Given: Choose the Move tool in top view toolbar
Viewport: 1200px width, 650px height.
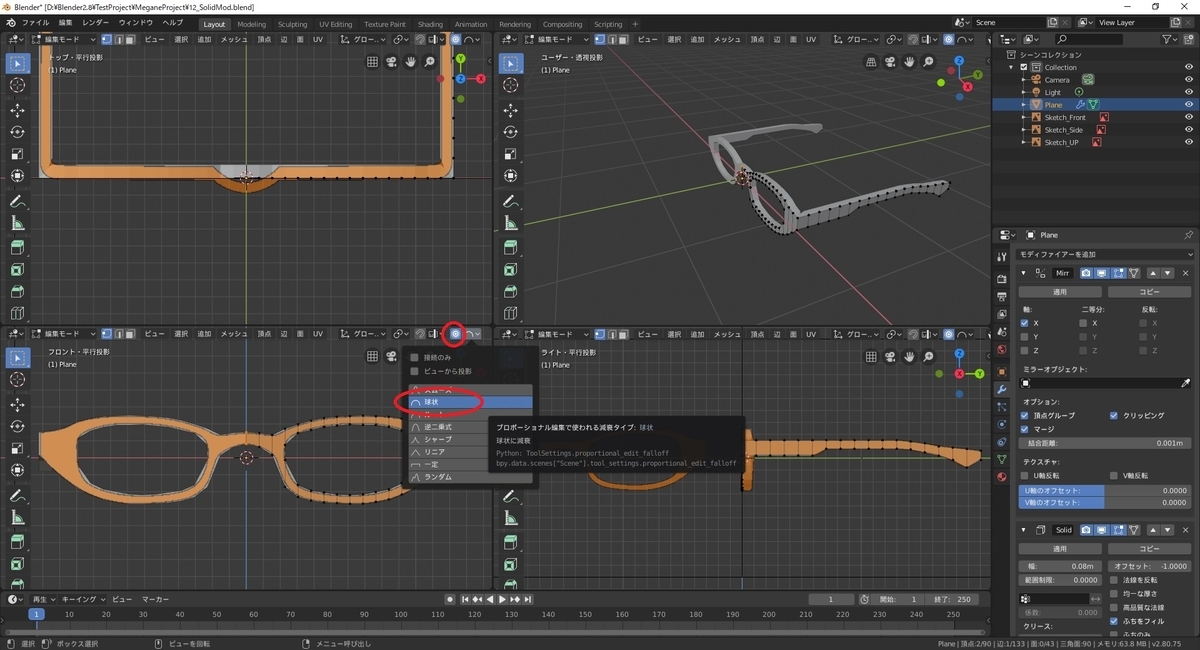Looking at the screenshot, I should click(x=17, y=110).
